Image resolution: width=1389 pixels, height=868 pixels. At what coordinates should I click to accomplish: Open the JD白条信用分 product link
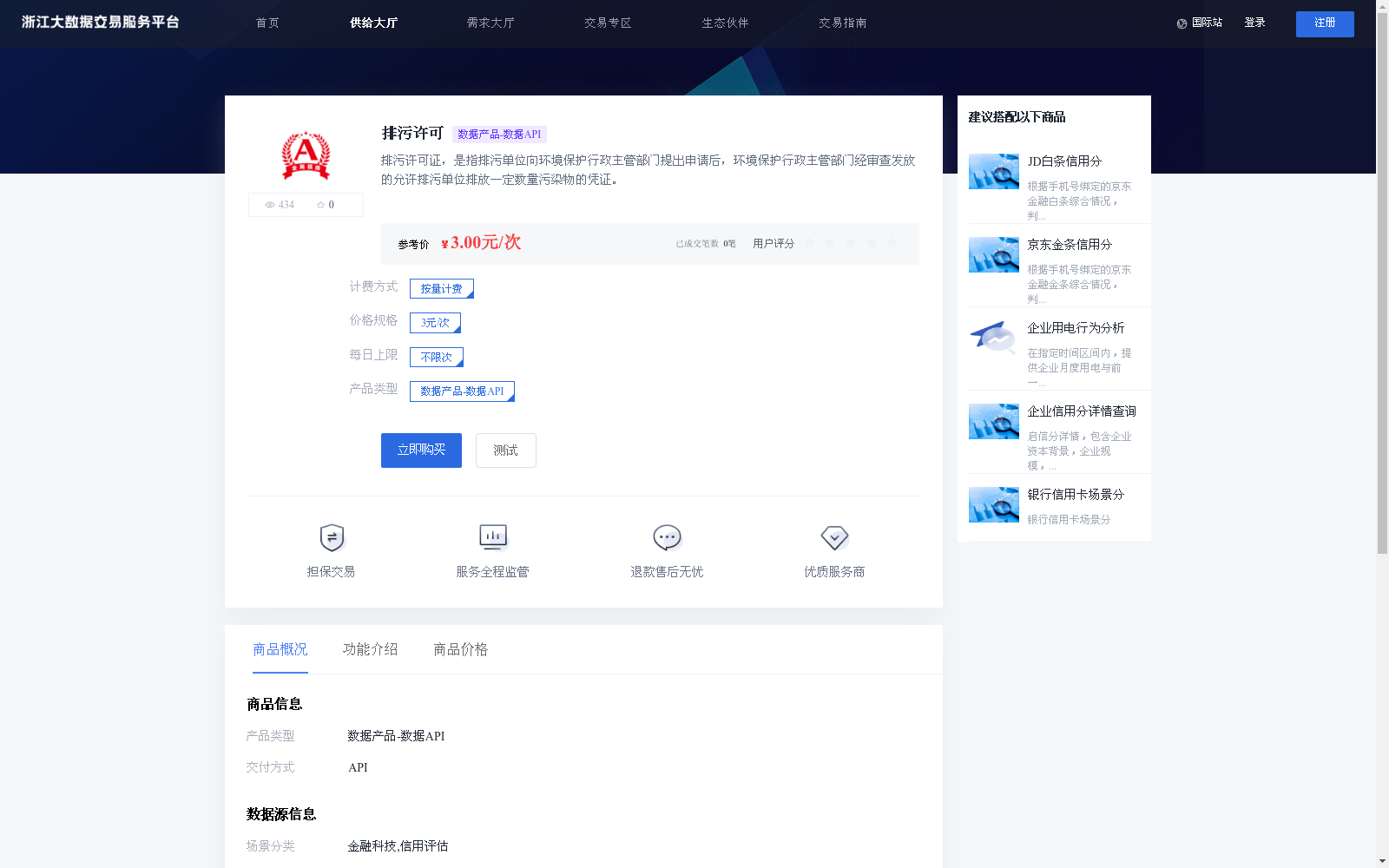point(1064,161)
